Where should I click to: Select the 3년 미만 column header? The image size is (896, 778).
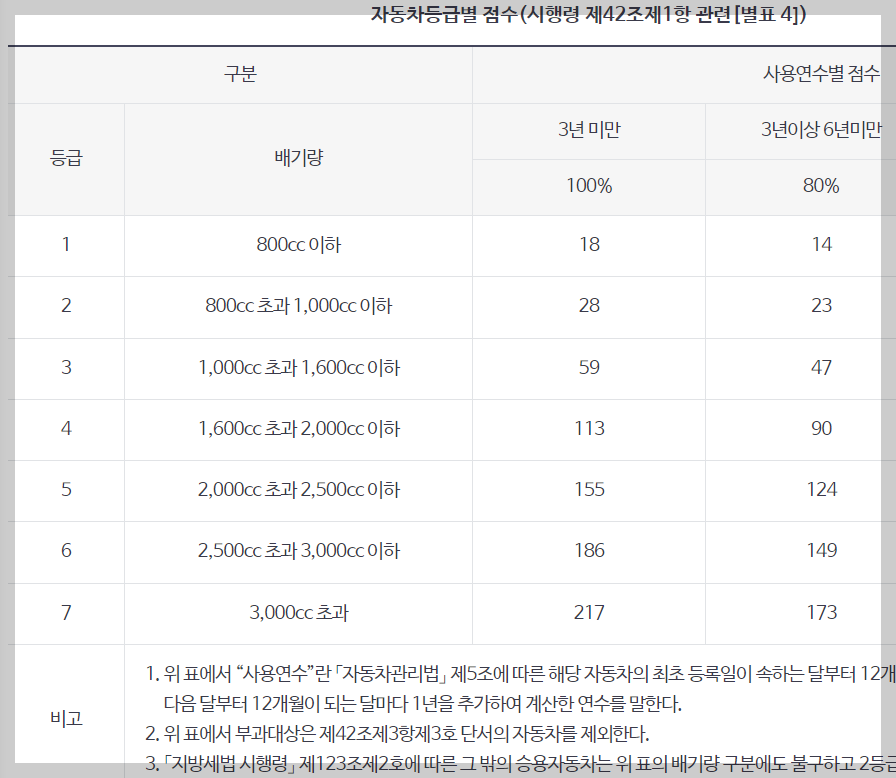tap(590, 131)
